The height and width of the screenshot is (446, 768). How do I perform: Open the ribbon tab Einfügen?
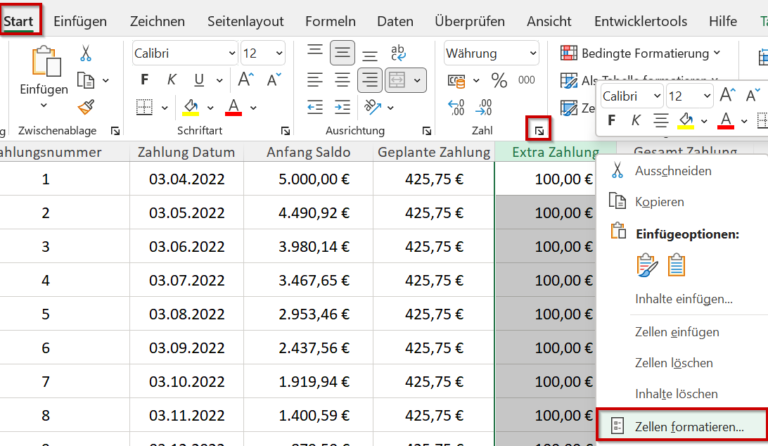80,21
